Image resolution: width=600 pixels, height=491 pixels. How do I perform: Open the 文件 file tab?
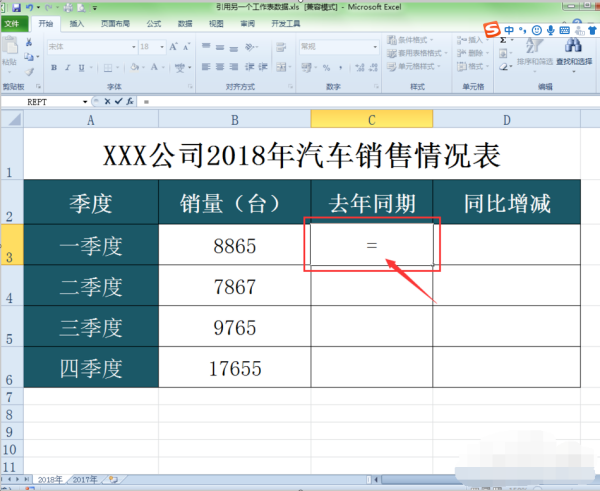14,24
